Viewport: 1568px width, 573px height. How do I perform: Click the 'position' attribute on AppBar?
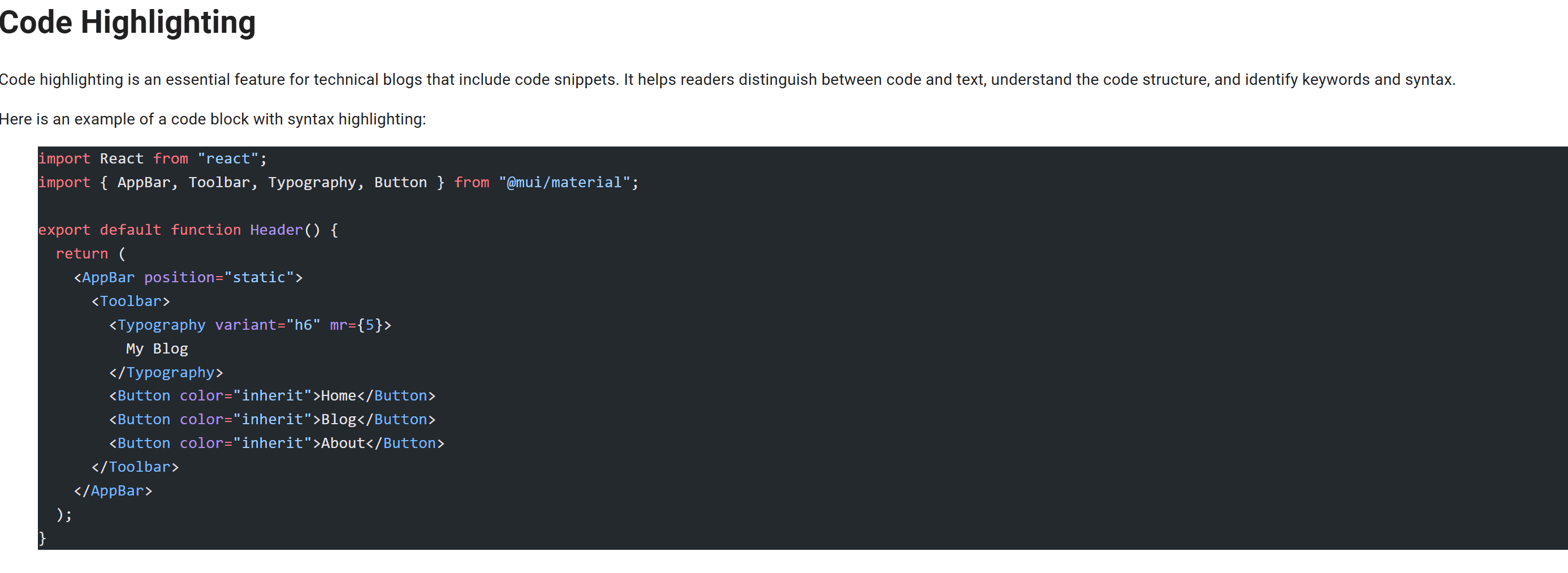click(x=179, y=278)
